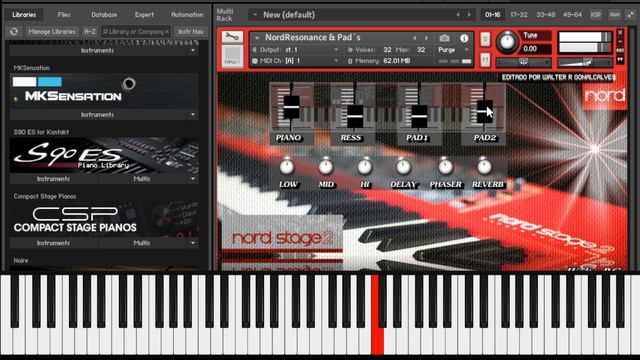Open MKSensation Instruments button
Screen dimensions: 640x360
click(x=97, y=115)
